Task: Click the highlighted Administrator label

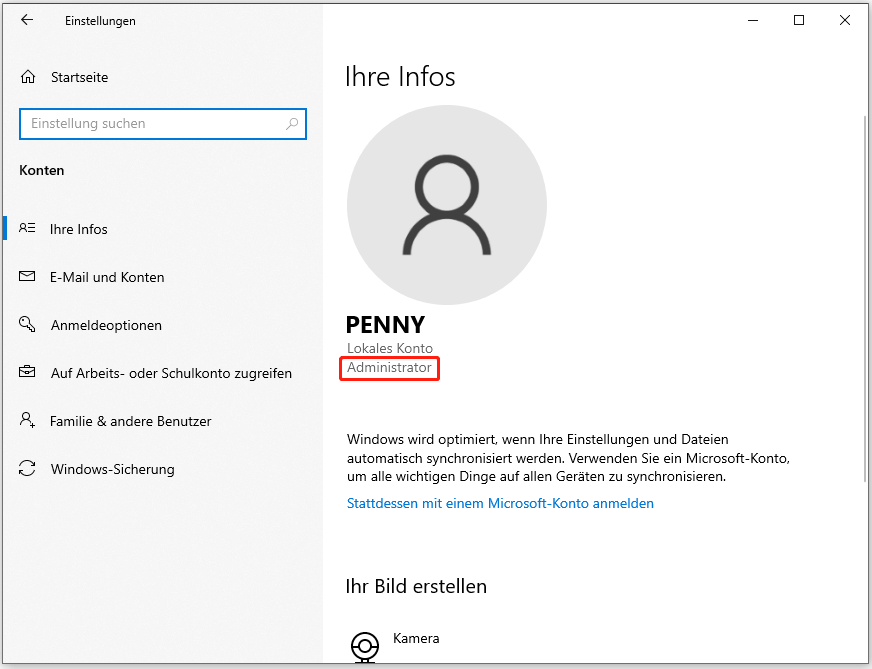Action: [389, 368]
